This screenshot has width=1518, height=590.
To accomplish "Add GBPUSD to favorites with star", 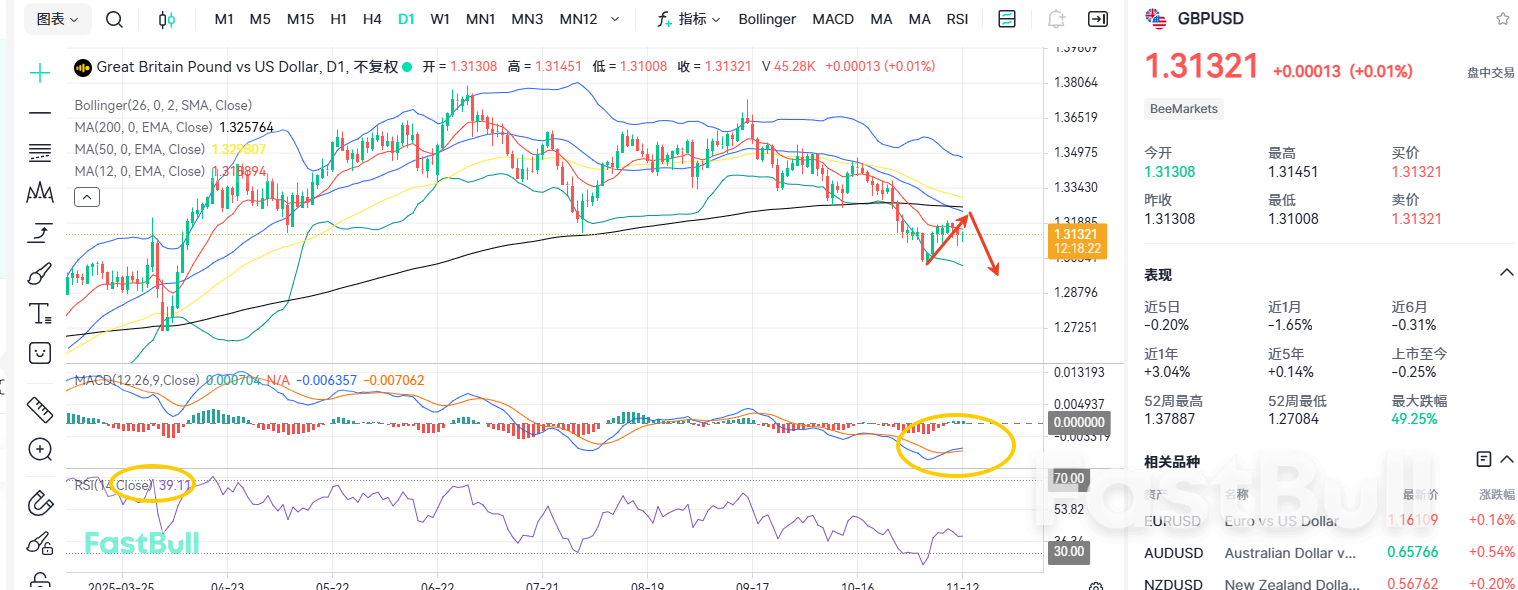I will pos(1502,19).
